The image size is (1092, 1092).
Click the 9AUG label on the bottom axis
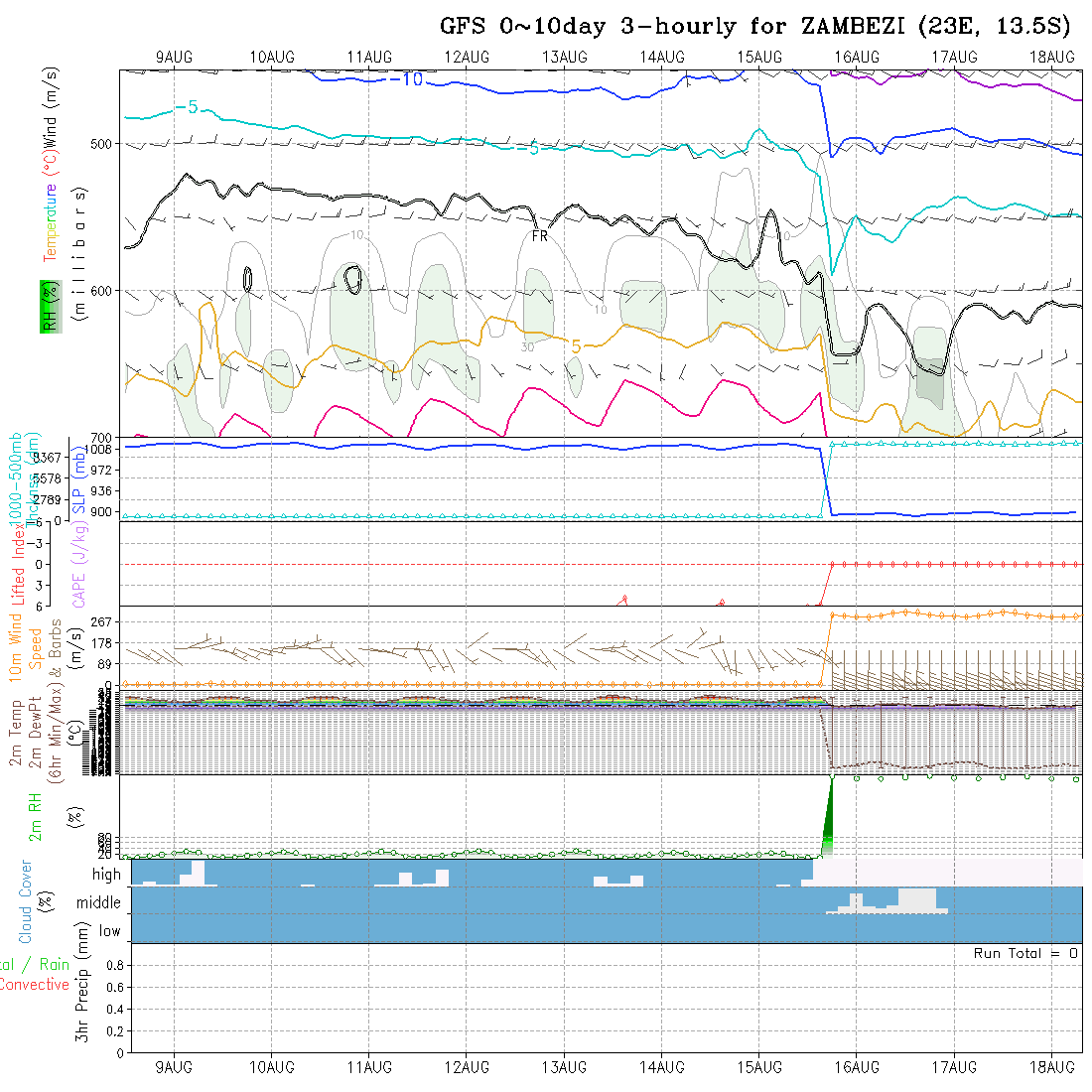[174, 1067]
